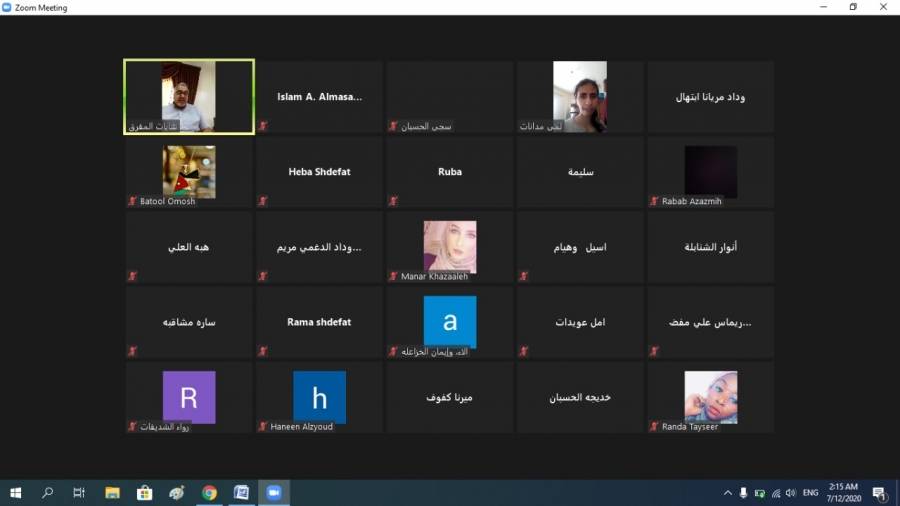900x506 pixels.
Task: Click muted mic icon on Rama shdefat tile
Action: [x=263, y=351]
